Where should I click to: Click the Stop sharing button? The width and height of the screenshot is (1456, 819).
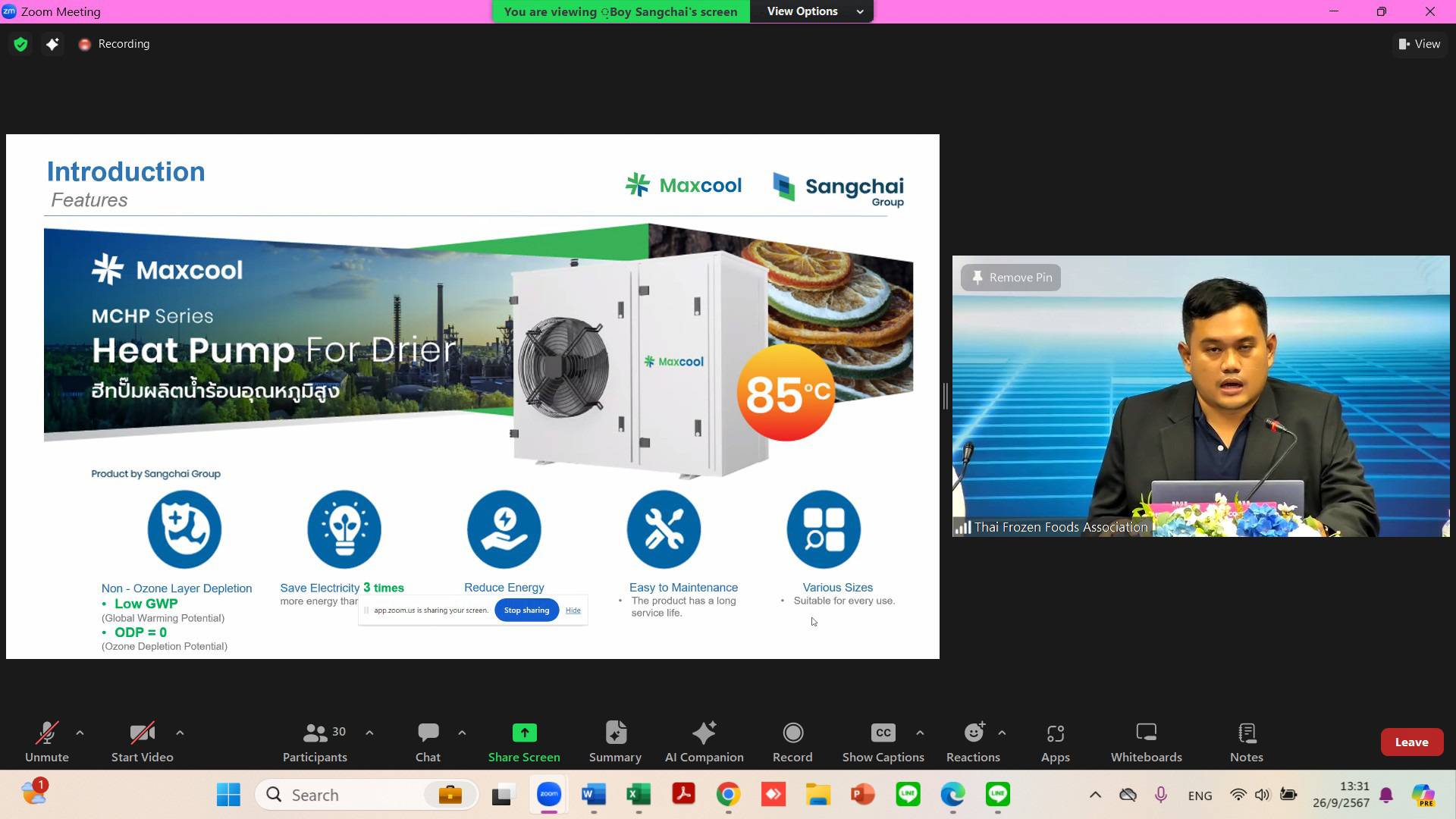click(526, 610)
